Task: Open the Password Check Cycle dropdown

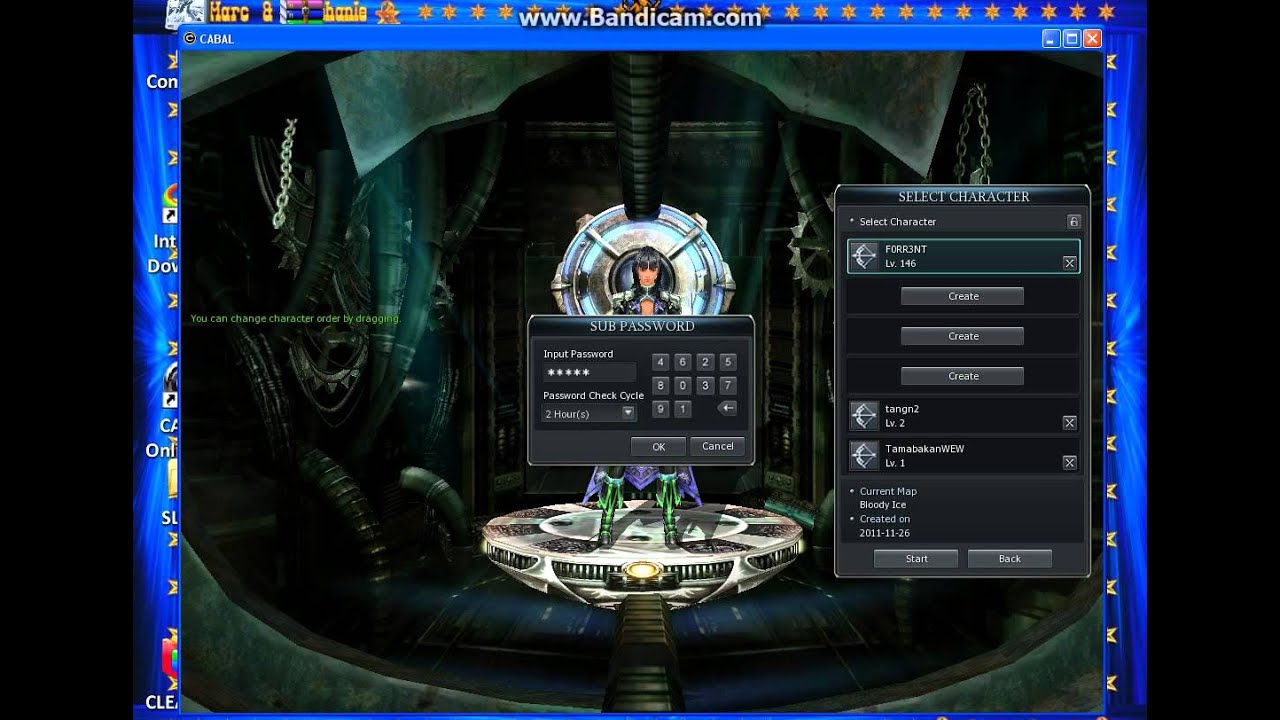Action: click(x=628, y=413)
